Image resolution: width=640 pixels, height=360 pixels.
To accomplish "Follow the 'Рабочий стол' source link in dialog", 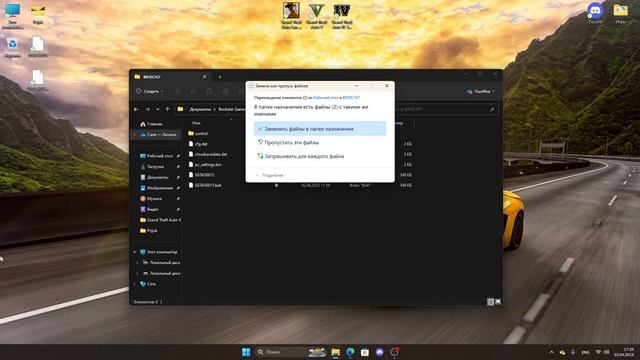I will pos(326,98).
